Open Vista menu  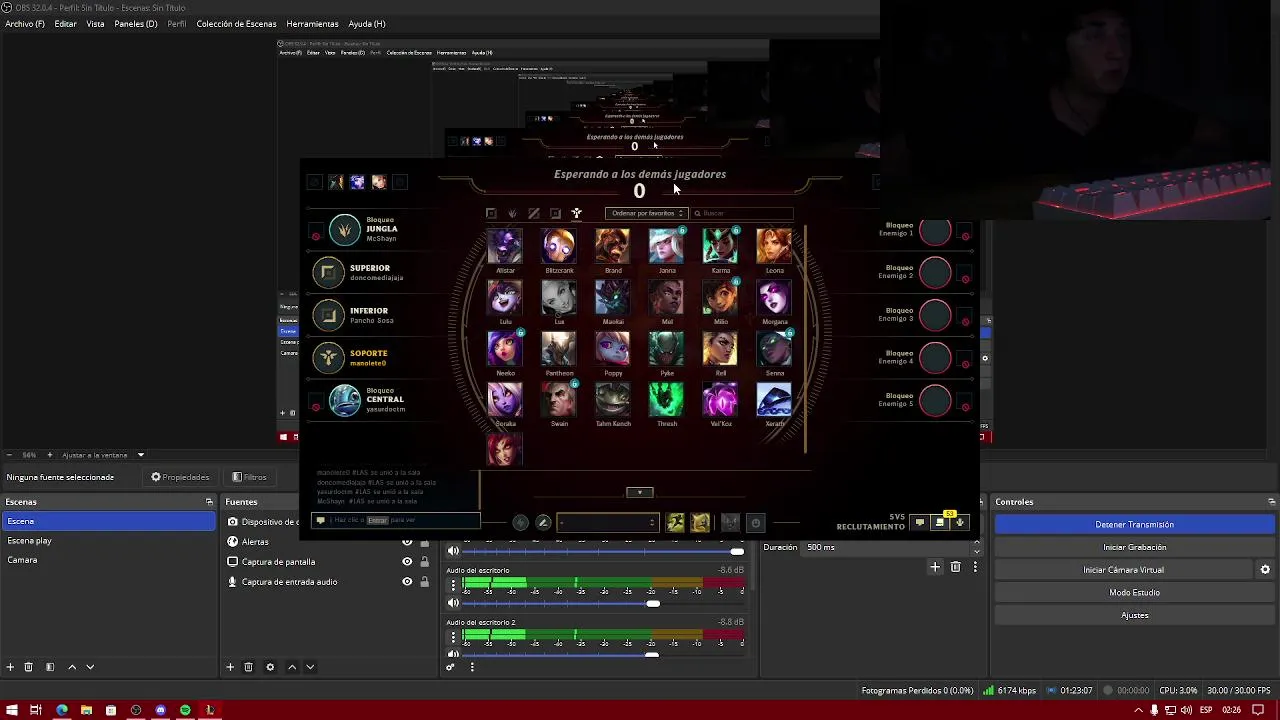[x=95, y=23]
